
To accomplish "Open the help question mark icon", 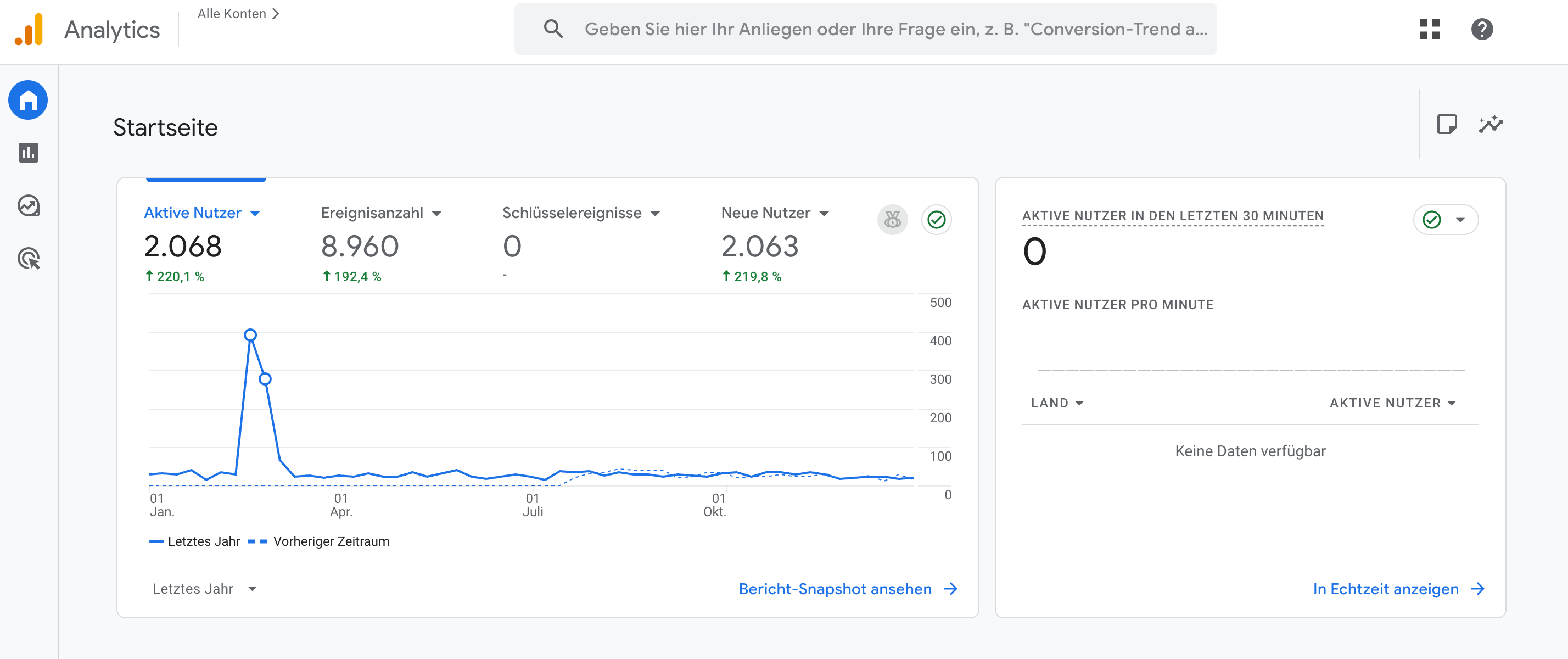I will (1482, 29).
